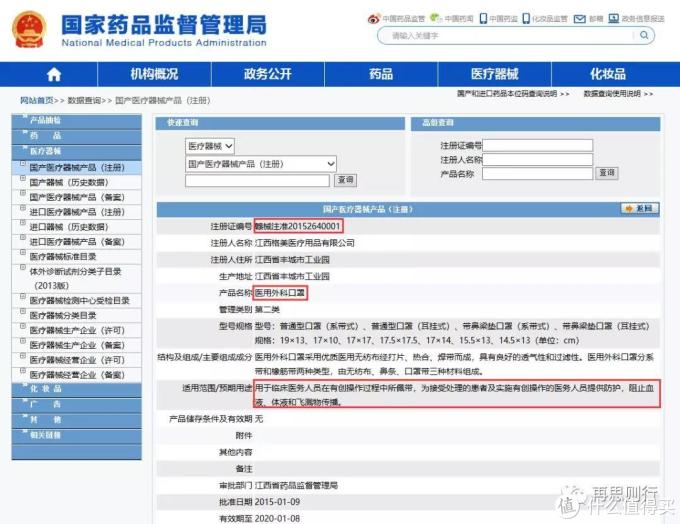Select 国产医疗器械产品（备案） in the sidebar

tap(77, 197)
